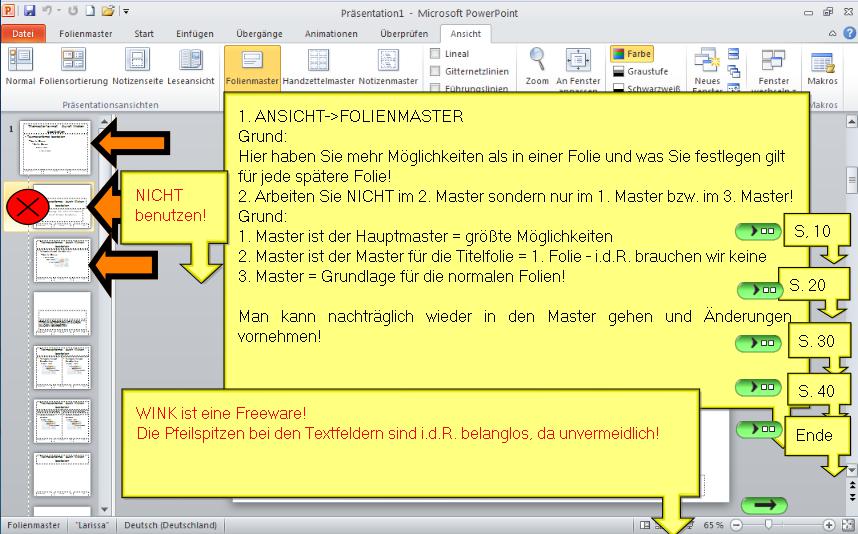The image size is (858, 534).
Task: Click the zoom slider handle
Action: point(767,525)
